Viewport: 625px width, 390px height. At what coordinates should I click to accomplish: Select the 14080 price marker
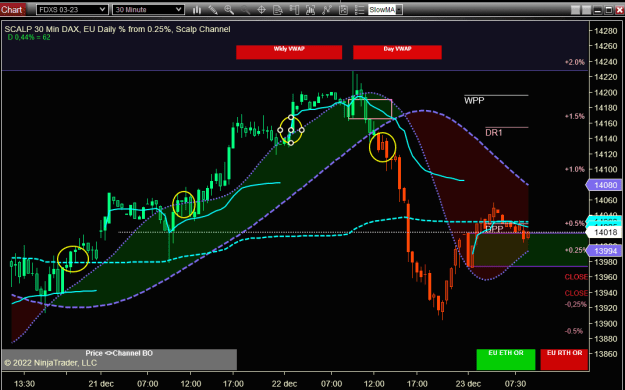605,185
